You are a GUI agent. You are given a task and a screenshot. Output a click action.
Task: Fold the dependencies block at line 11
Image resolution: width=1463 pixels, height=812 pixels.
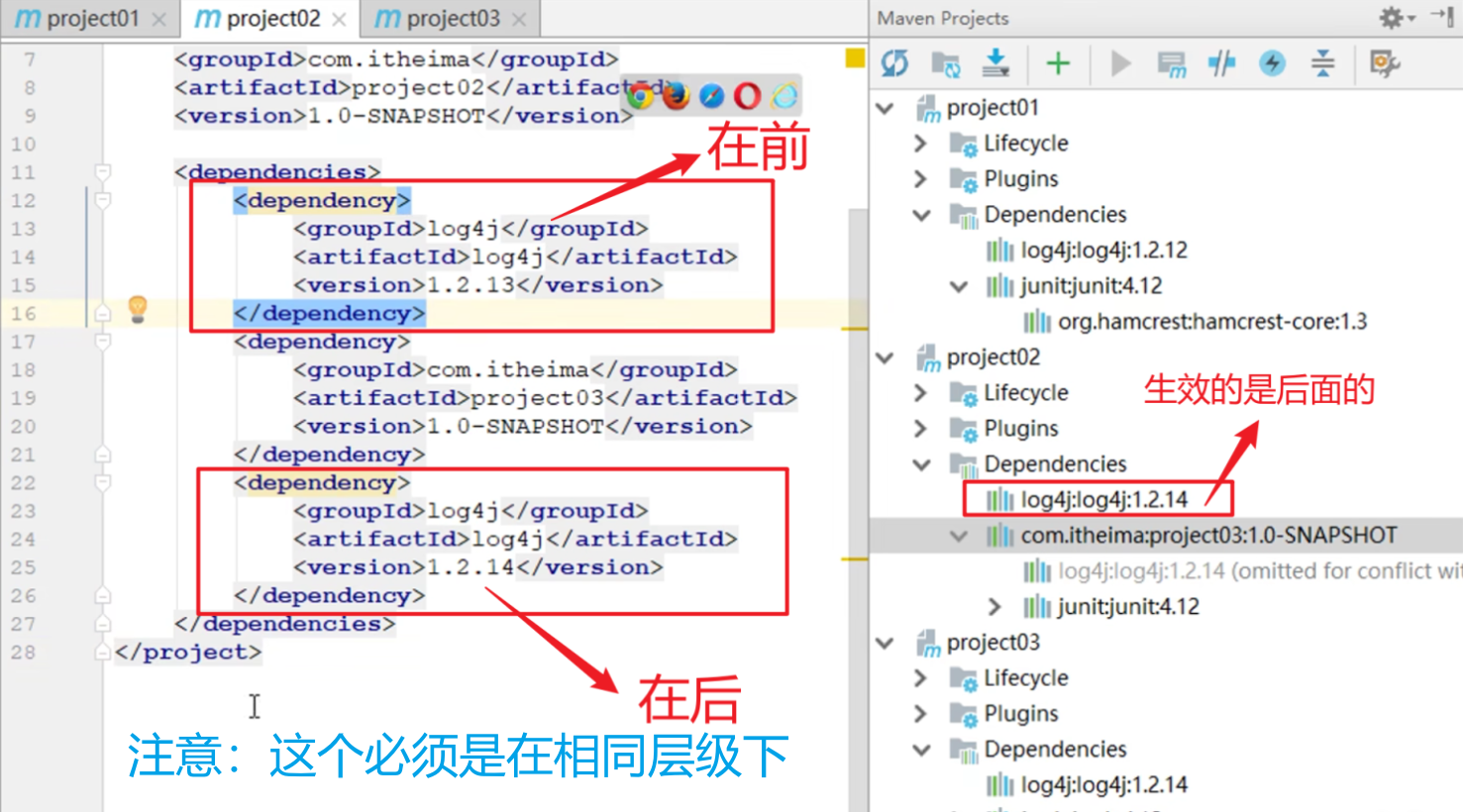103,172
